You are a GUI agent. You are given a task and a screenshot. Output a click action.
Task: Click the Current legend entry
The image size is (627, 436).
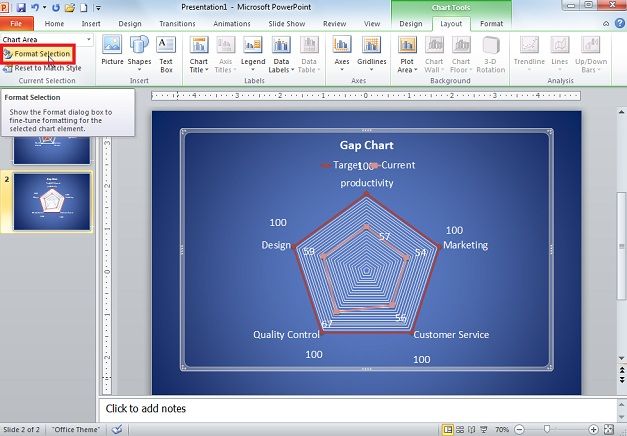pyautogui.click(x=394, y=165)
